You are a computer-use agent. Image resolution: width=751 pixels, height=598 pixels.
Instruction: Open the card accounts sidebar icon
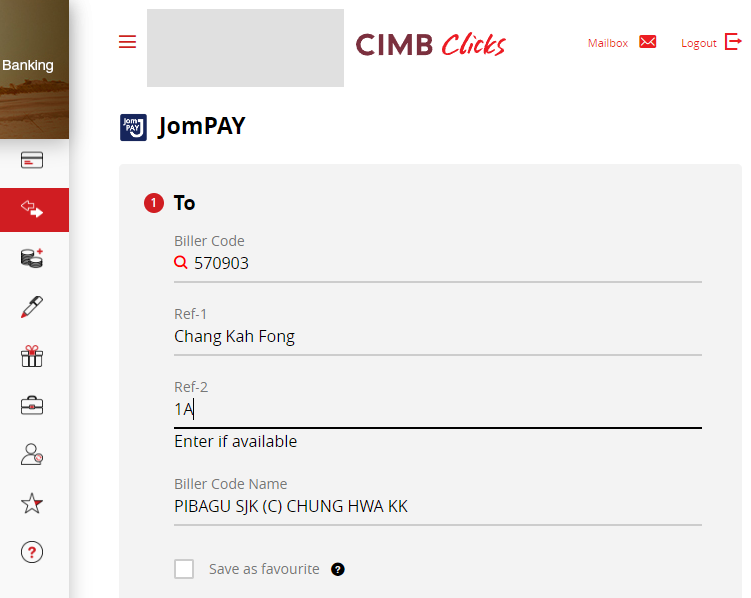coord(32,161)
